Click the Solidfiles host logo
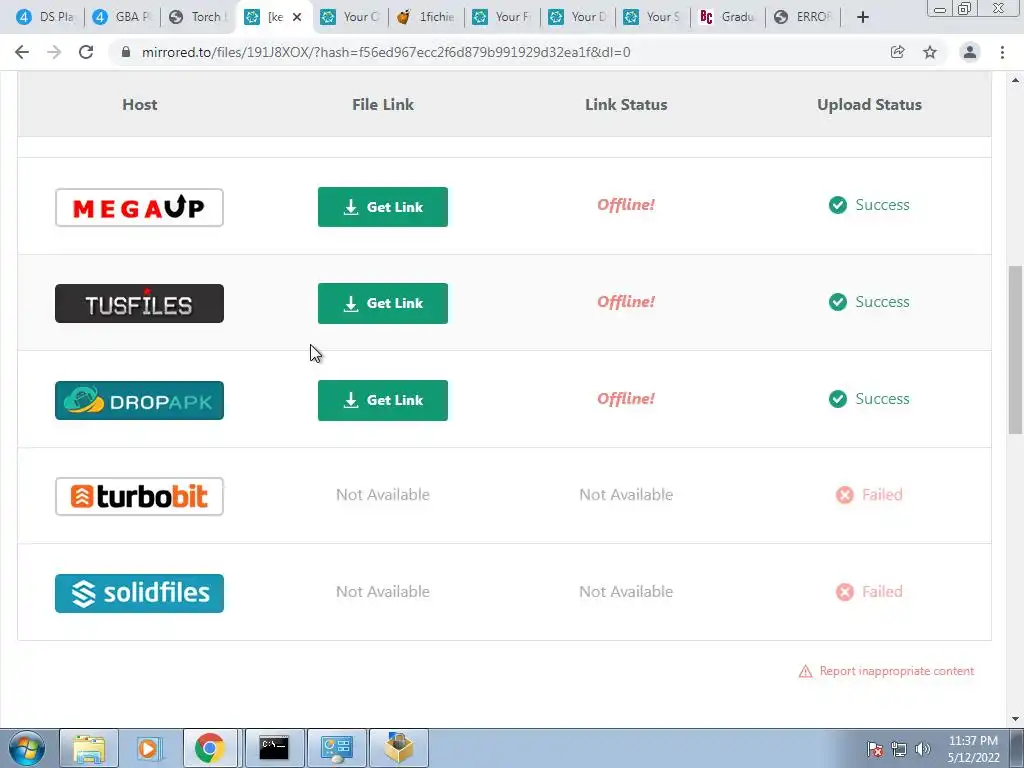 139,593
